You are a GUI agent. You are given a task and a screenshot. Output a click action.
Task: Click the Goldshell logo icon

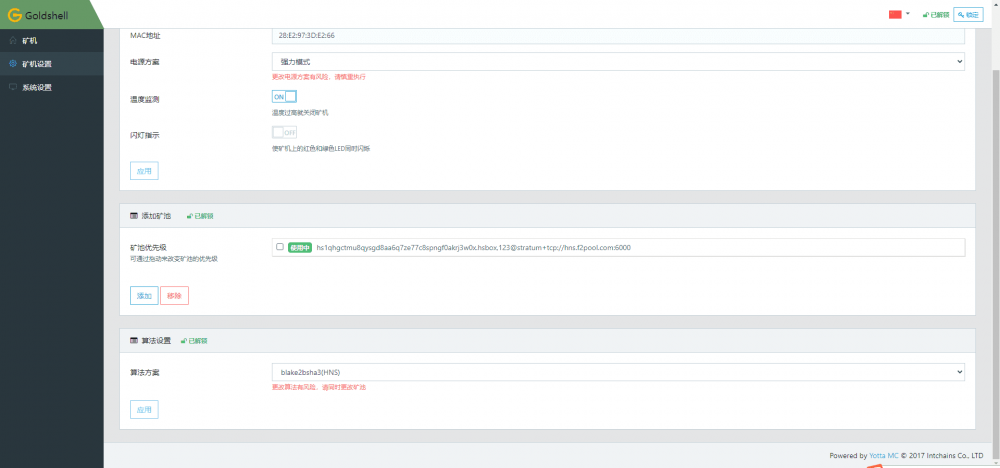(x=15, y=15)
